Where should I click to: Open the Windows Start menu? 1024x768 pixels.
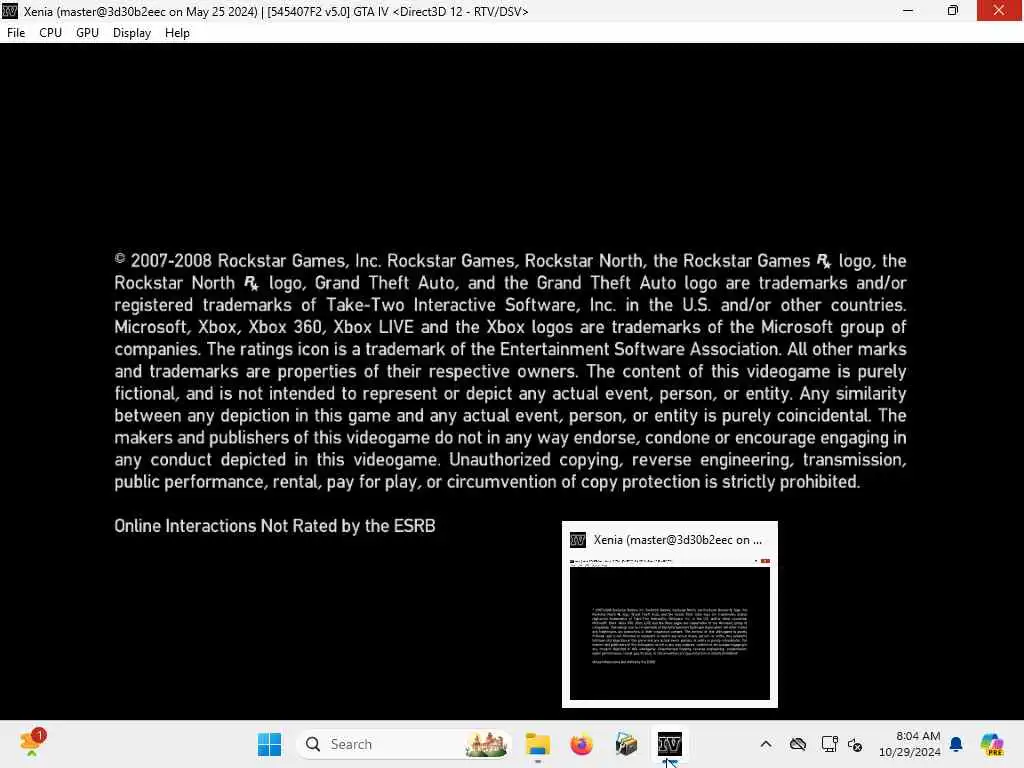pos(269,744)
